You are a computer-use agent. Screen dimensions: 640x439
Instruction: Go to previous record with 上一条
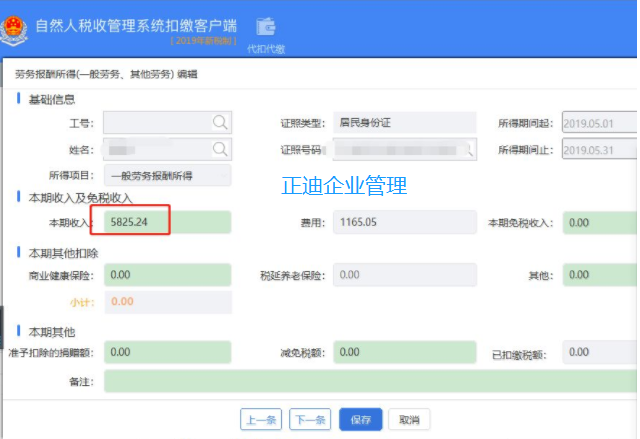(260, 419)
